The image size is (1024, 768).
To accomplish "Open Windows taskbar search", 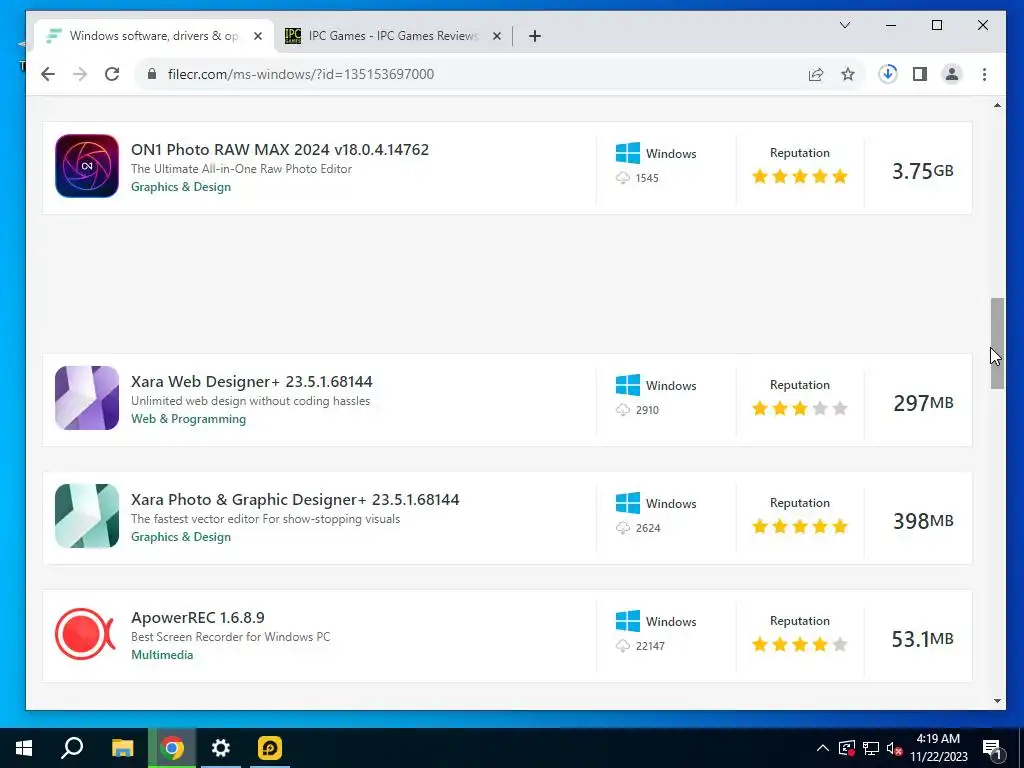I will pyautogui.click(x=72, y=748).
